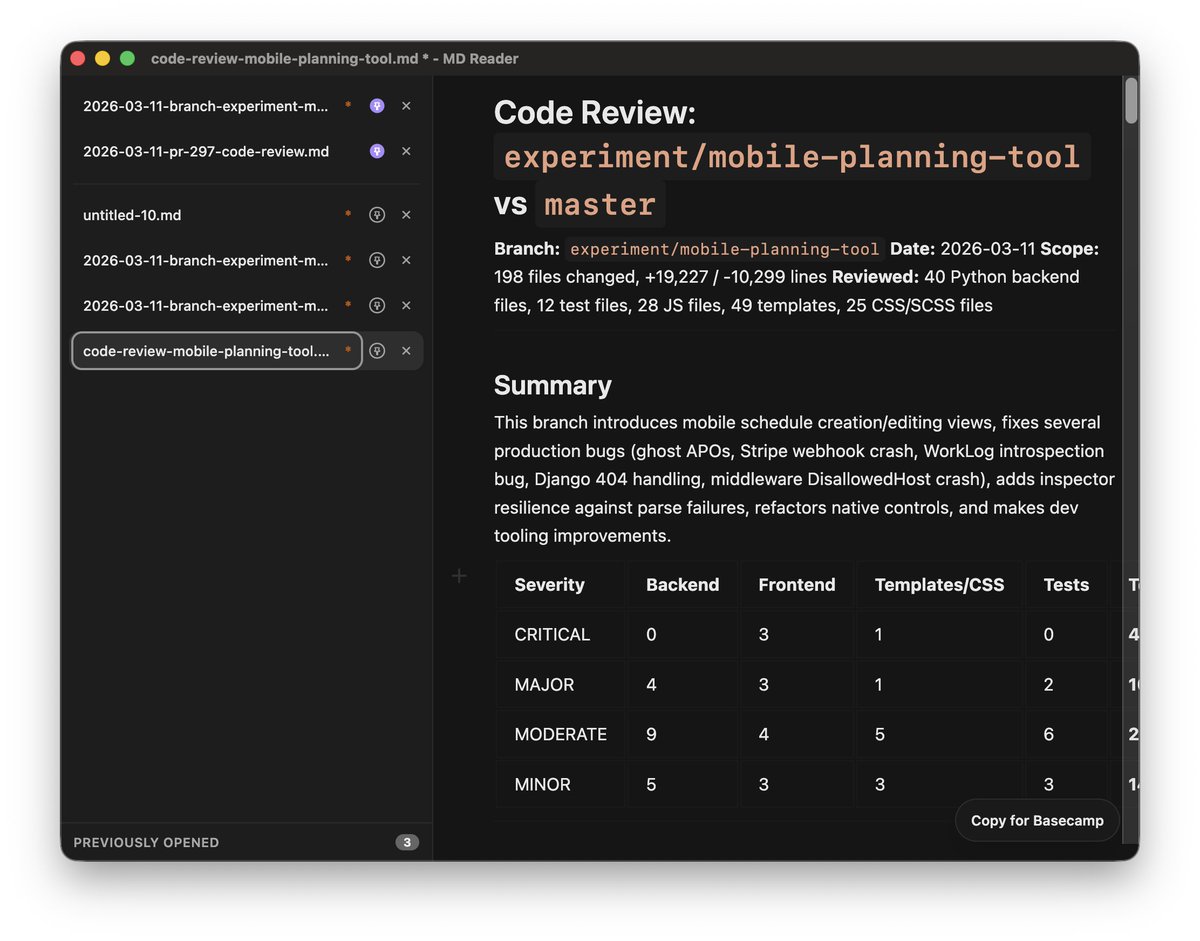Image resolution: width=1200 pixels, height=941 pixels.
Task: Click the plus icon beside the severity table
Action: click(459, 576)
